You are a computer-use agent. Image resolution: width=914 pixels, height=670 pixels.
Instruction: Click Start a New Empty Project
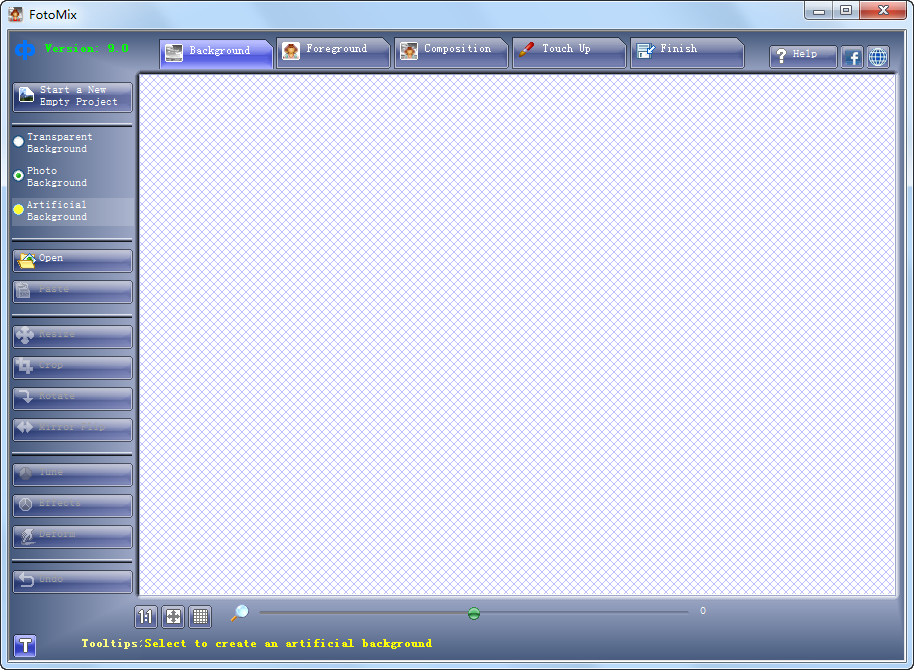(72, 96)
